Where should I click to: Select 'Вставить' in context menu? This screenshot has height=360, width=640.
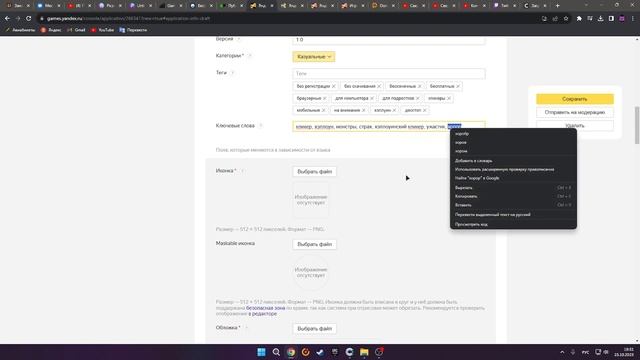(513, 205)
